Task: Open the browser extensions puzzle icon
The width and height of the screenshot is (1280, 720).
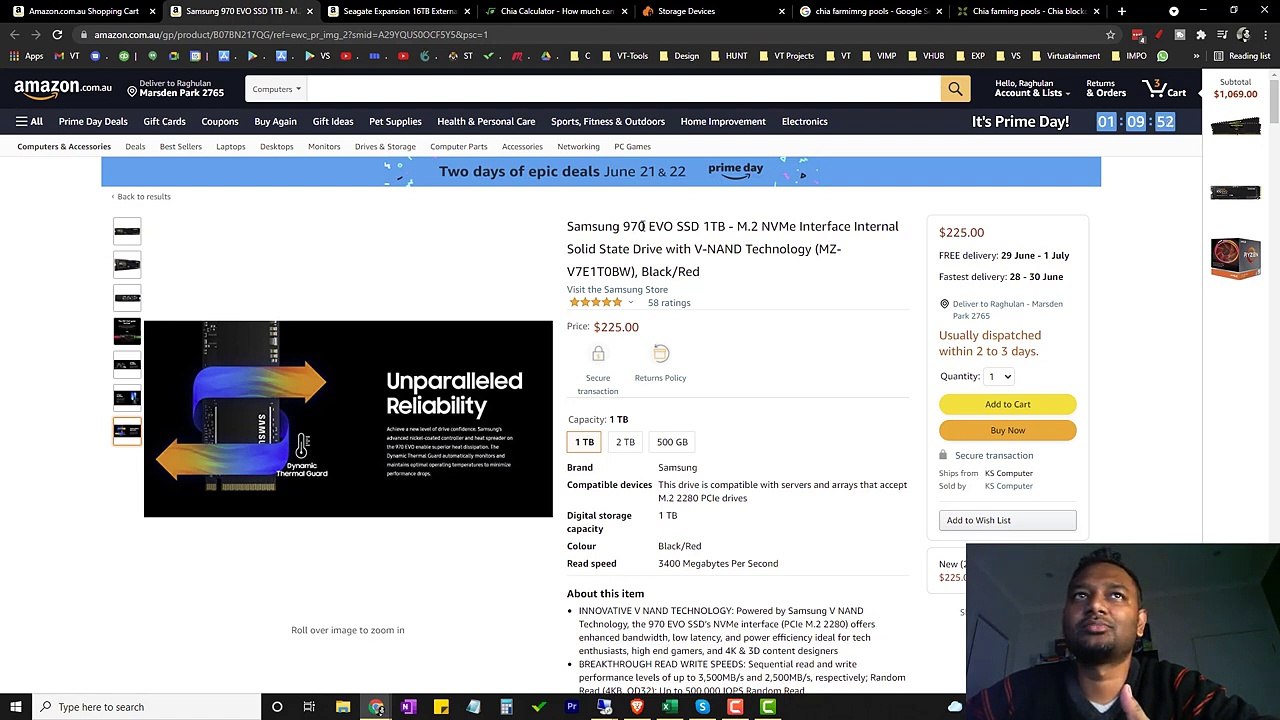Action: (1201, 34)
